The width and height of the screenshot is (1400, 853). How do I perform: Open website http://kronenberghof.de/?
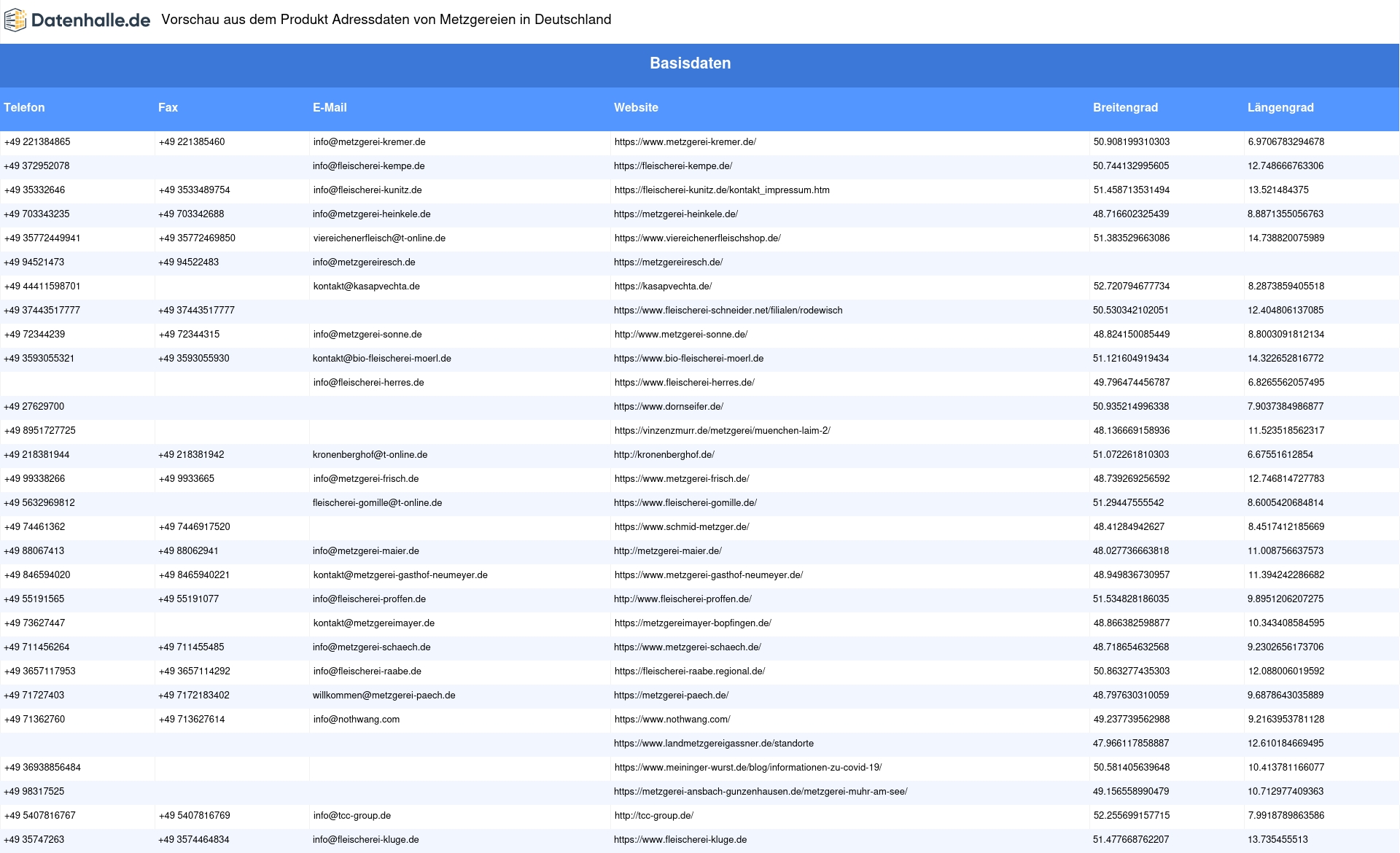tap(664, 455)
